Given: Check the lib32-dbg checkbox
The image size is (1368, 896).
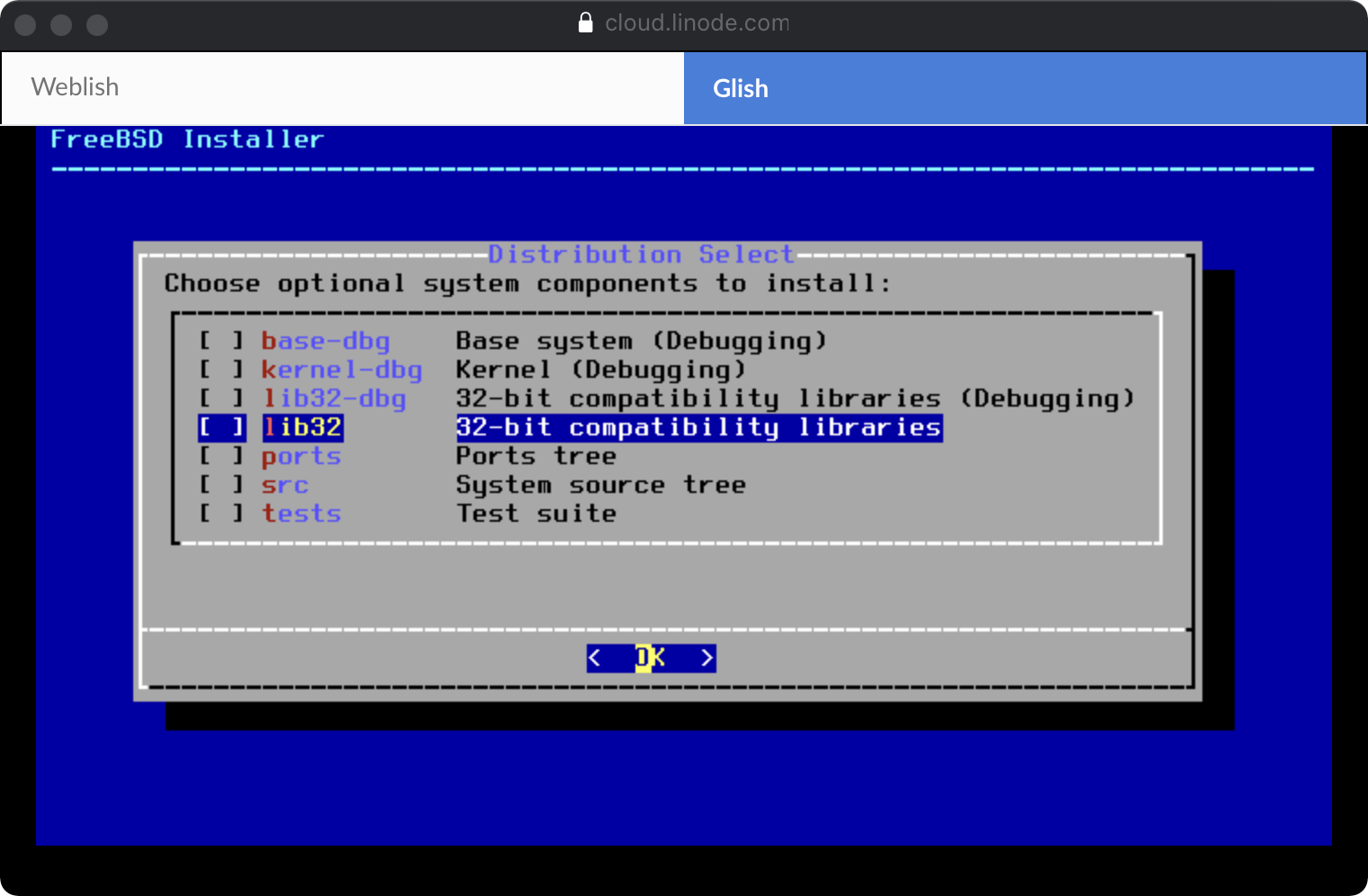Looking at the screenshot, I should (221, 399).
